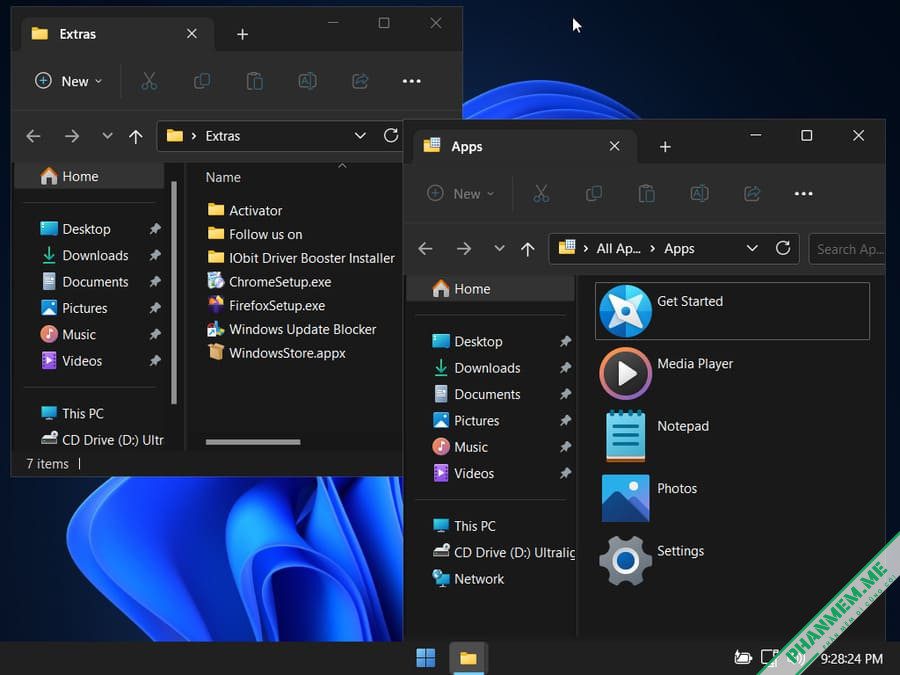Close the Apps tab
Screen dimensions: 900x675
click(x=614, y=146)
